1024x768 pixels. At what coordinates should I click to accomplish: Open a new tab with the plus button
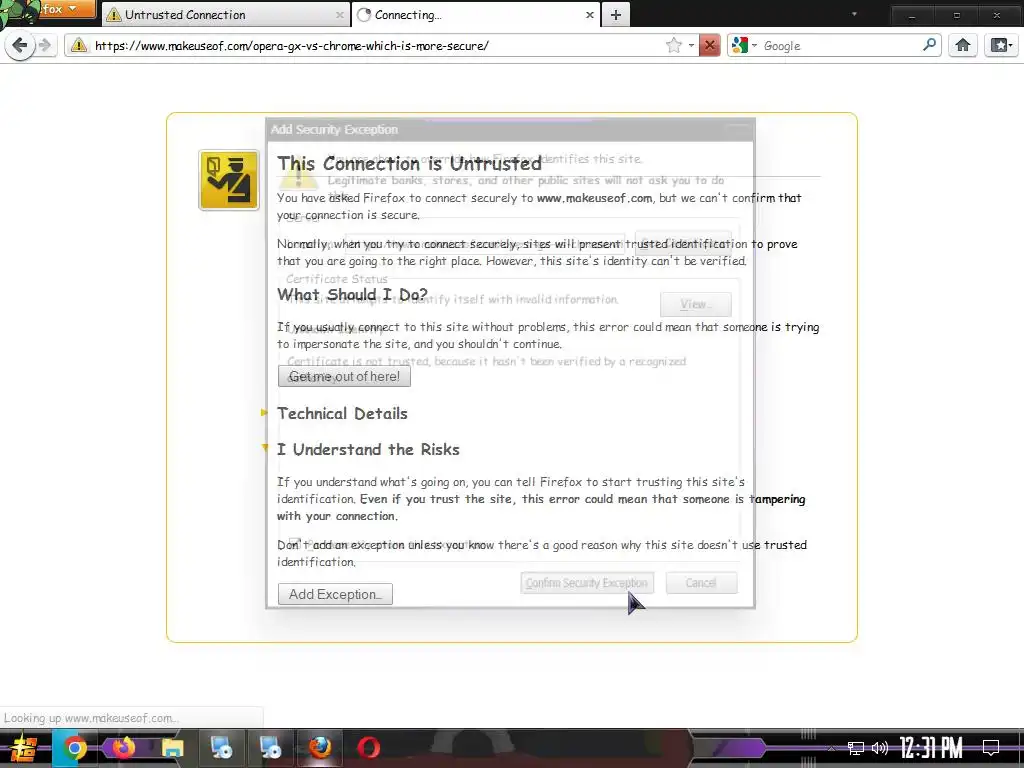(x=615, y=14)
